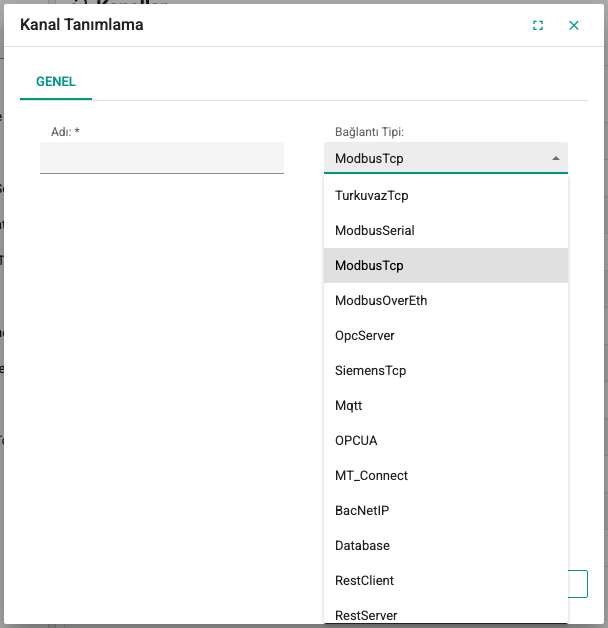Switch to the GENEL tab

[x=56, y=82]
